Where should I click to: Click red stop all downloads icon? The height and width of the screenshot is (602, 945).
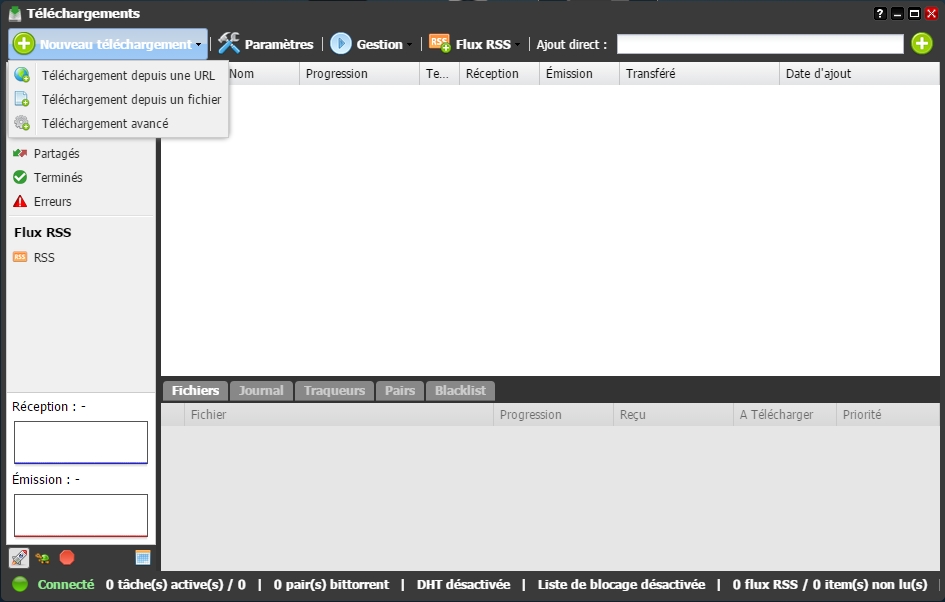coord(67,557)
